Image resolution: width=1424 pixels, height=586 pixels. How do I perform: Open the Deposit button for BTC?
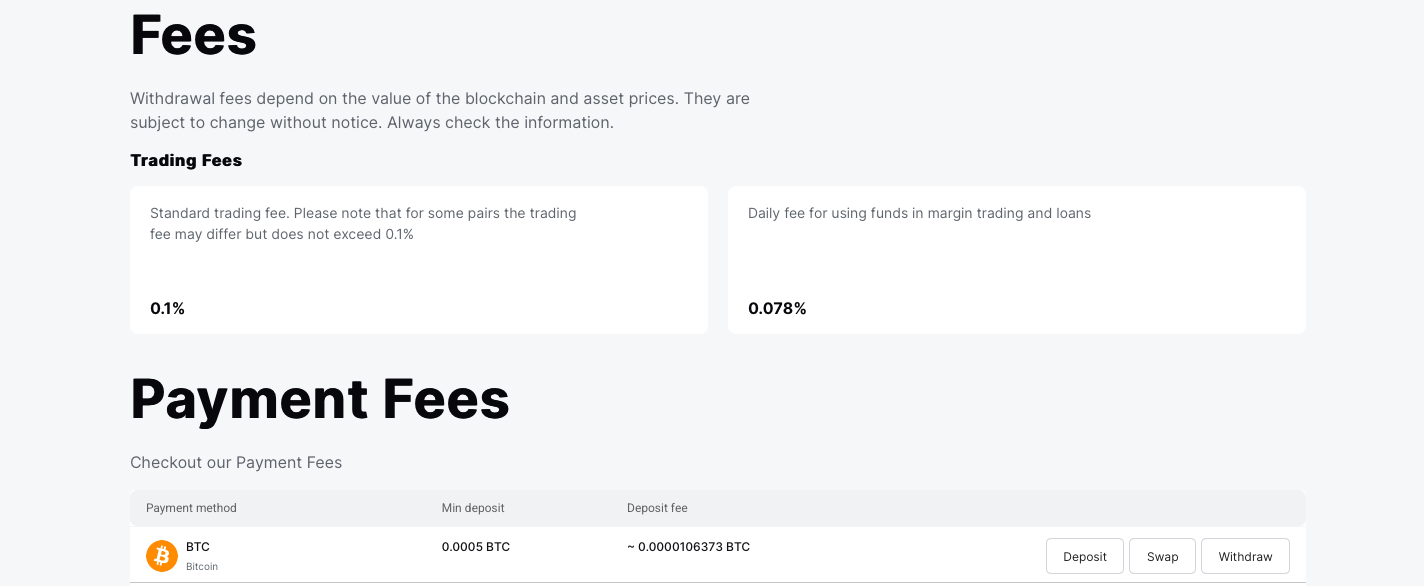[1085, 556]
